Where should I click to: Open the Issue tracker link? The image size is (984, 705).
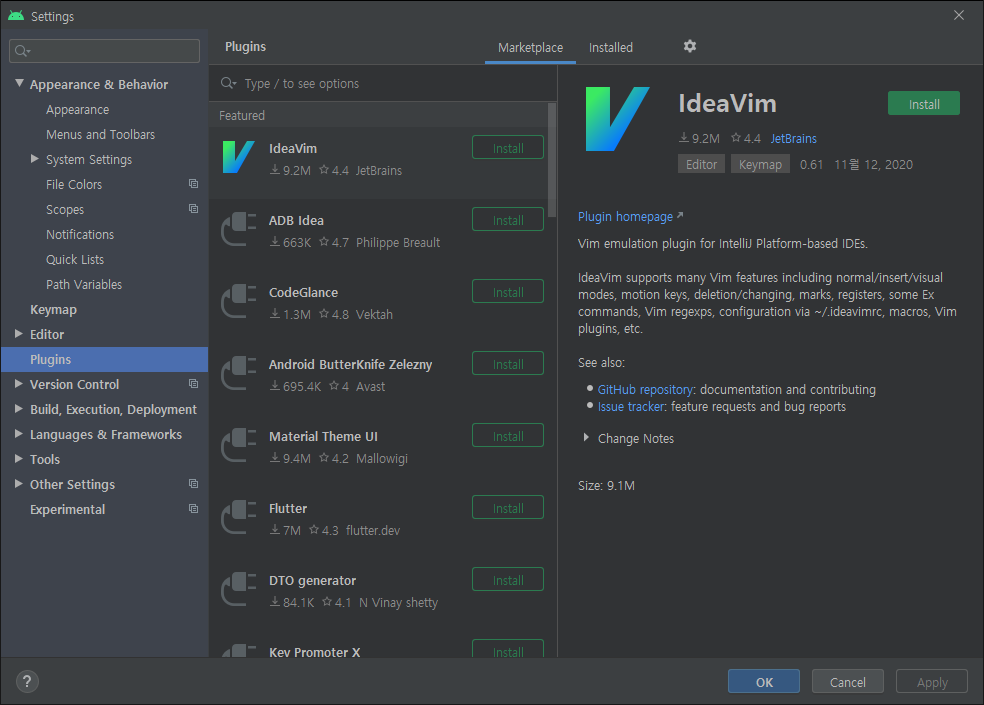pos(631,406)
